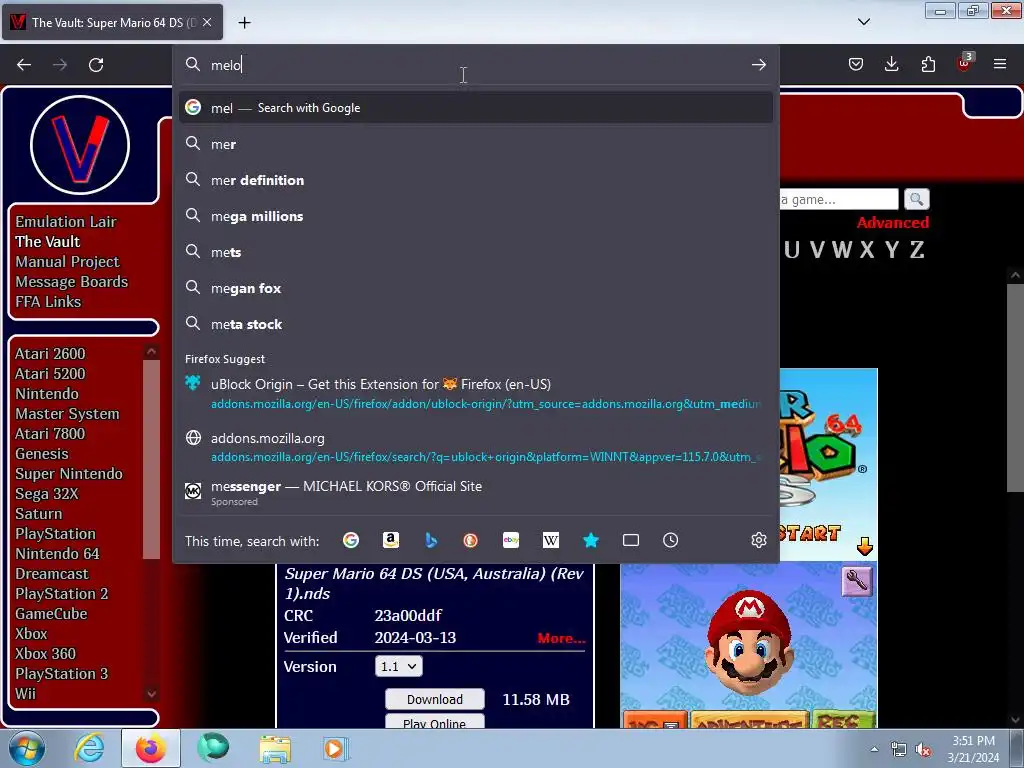
Task: Click the Emulation Lair logo
Action: (80, 144)
